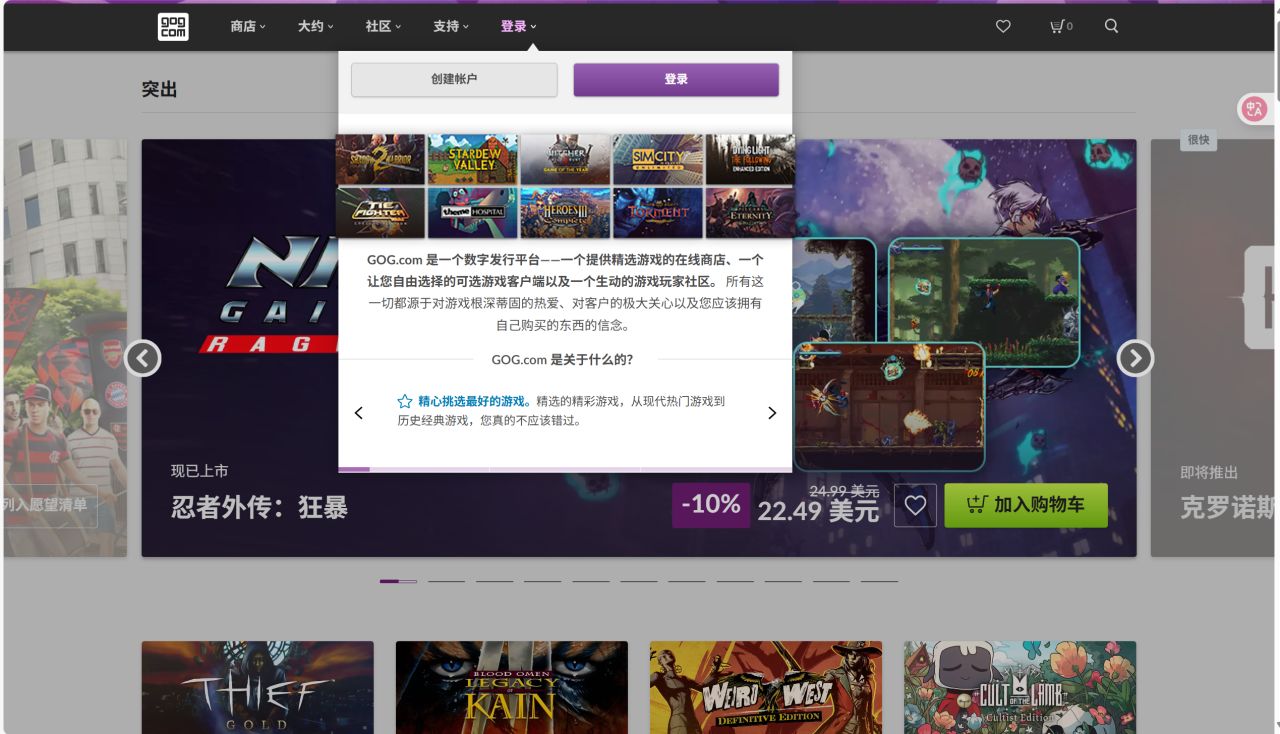Show previous info slide in login popup

coord(359,413)
